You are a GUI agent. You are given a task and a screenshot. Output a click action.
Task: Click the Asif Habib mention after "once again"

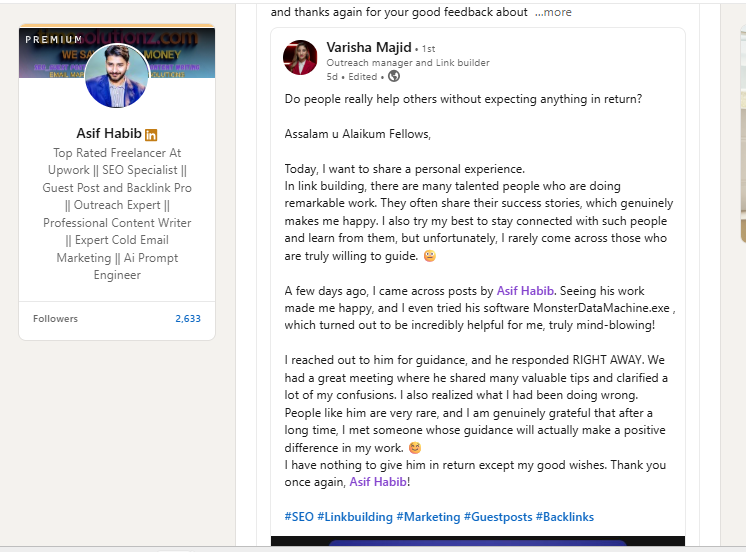378,482
